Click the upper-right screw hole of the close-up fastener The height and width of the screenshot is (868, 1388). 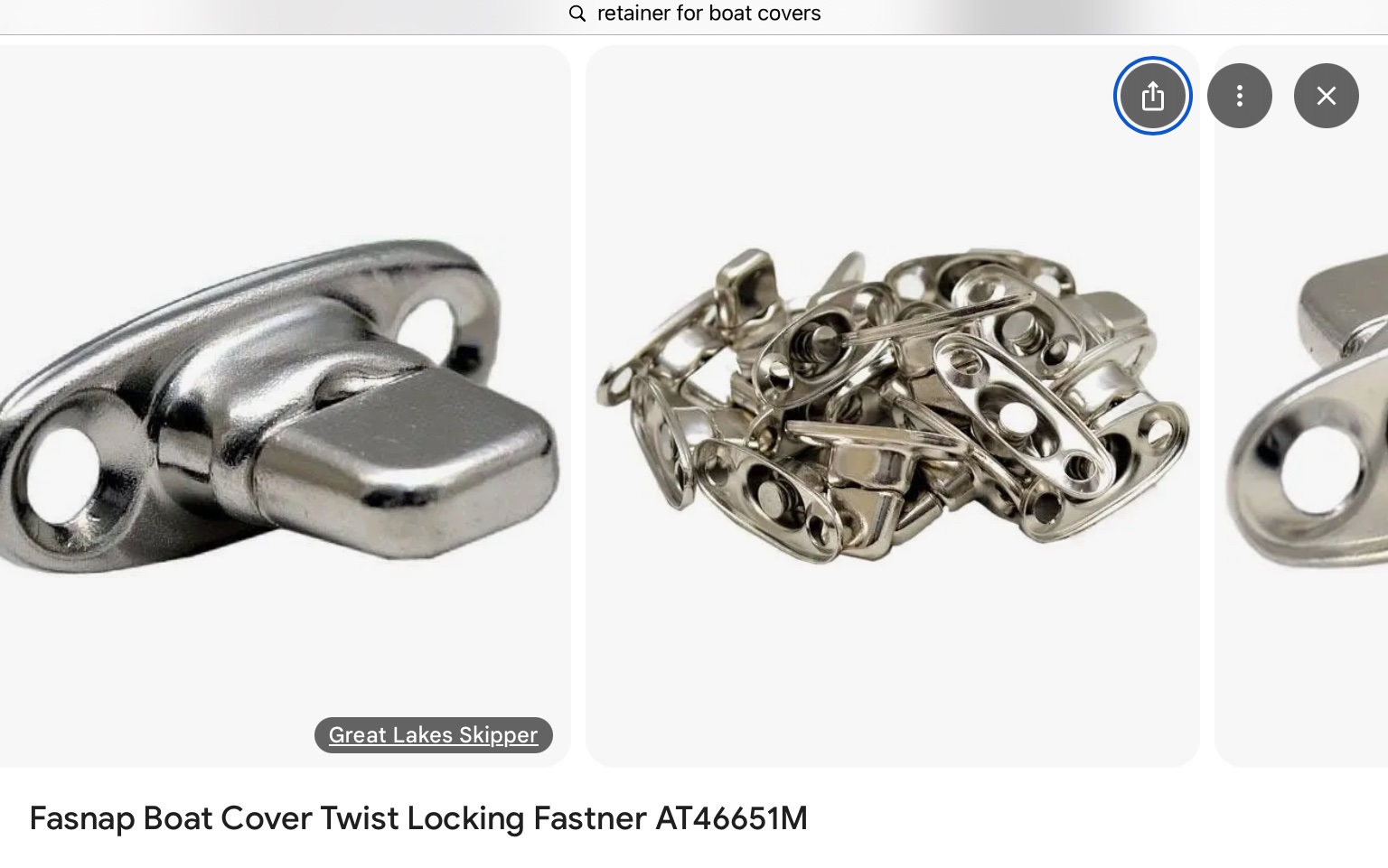pyautogui.click(x=434, y=334)
